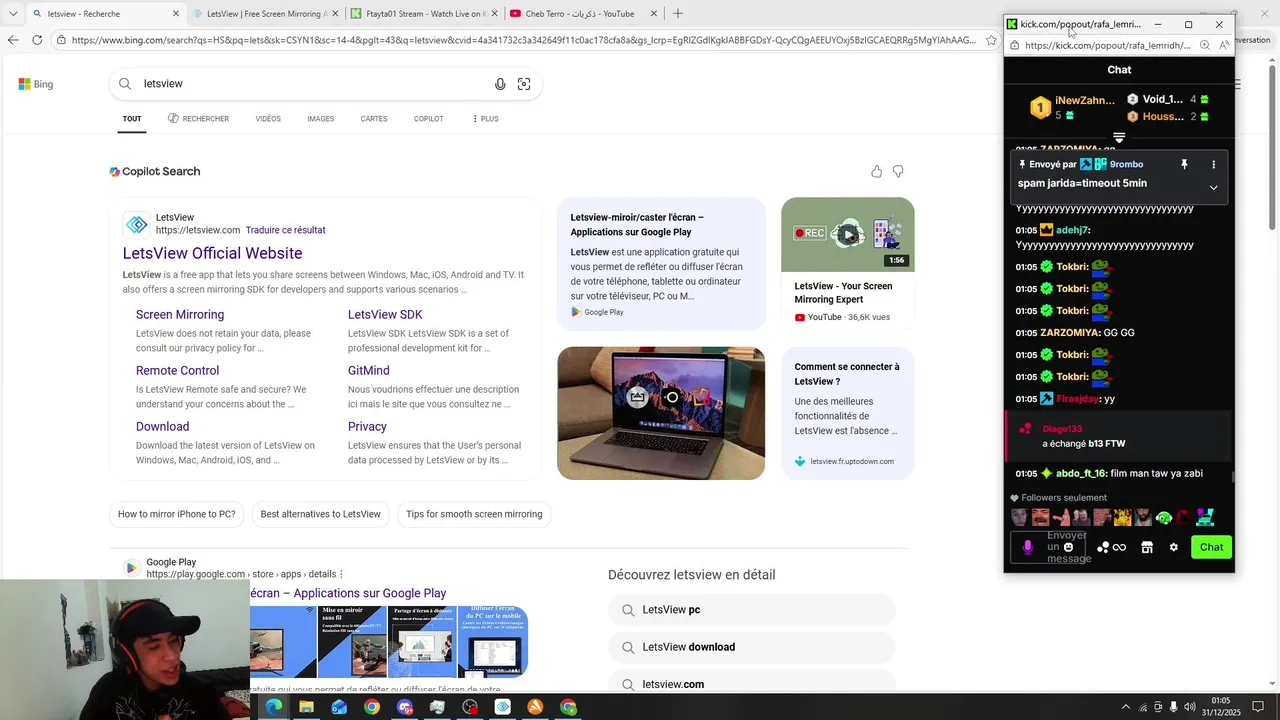Select the fire emote in quick emotes

pos(1123,518)
